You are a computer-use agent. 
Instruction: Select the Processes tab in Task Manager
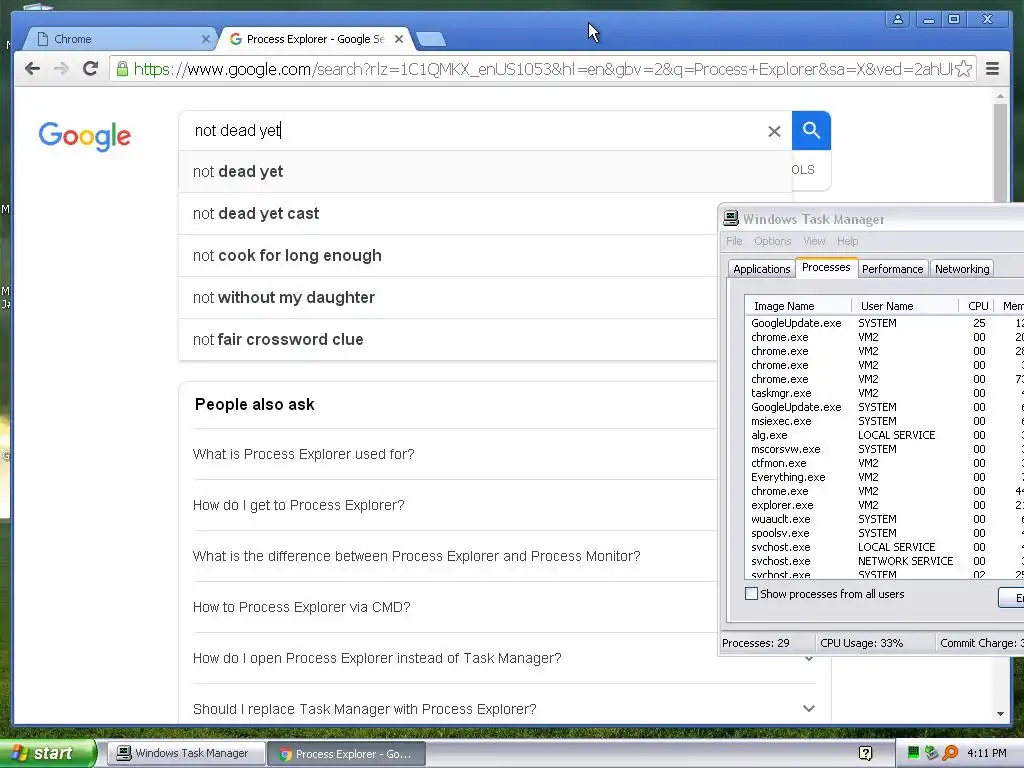pyautogui.click(x=826, y=267)
